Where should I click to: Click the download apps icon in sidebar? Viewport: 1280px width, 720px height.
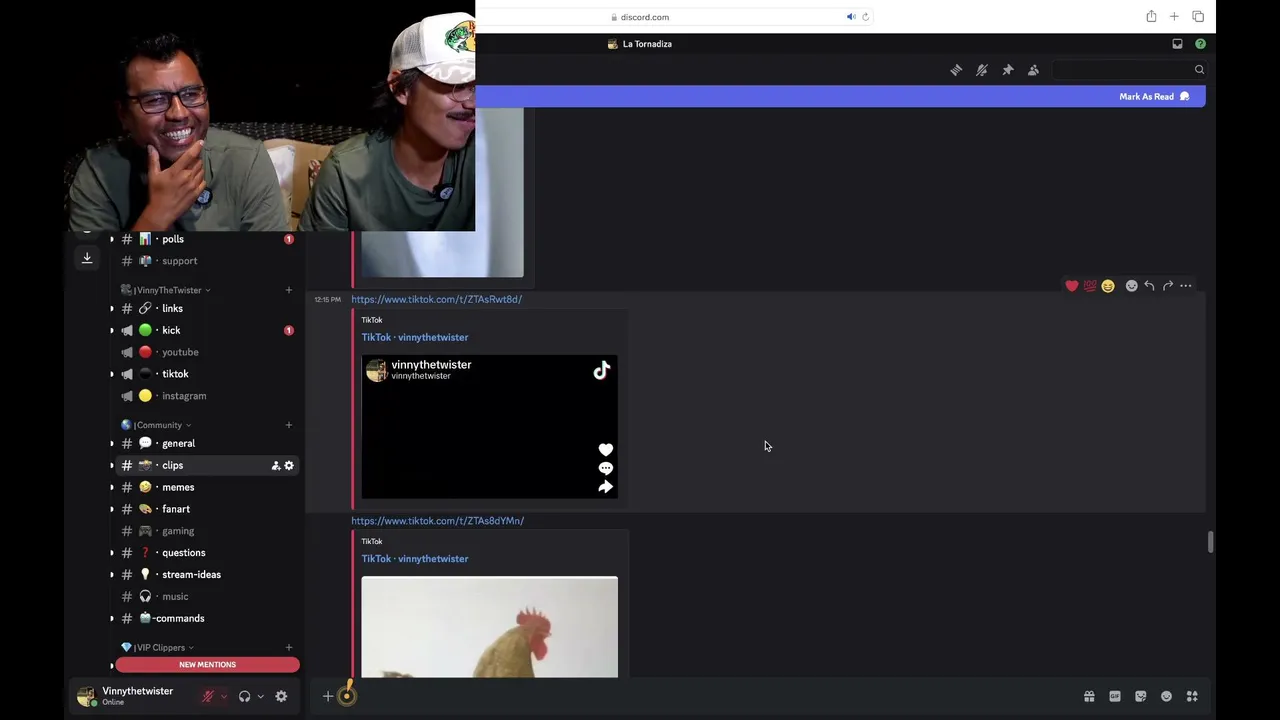coord(87,258)
